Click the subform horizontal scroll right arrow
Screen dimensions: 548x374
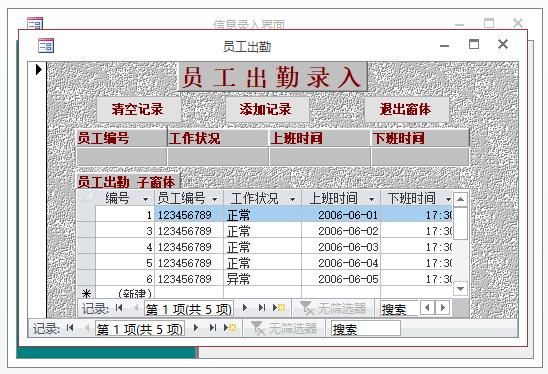click(x=442, y=308)
